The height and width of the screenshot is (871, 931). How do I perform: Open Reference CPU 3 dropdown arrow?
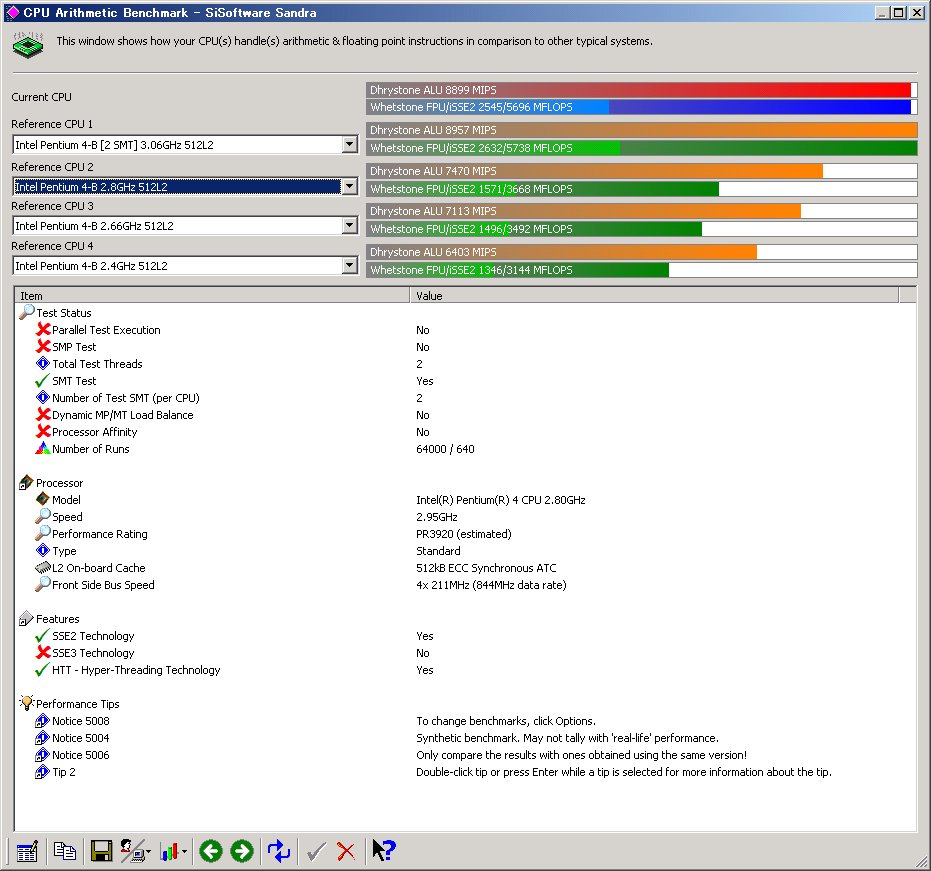(x=350, y=226)
